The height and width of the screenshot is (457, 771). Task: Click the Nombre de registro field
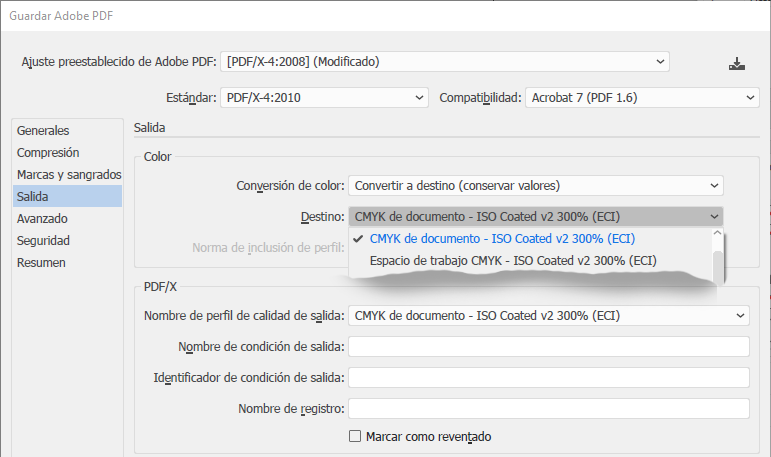coord(549,408)
